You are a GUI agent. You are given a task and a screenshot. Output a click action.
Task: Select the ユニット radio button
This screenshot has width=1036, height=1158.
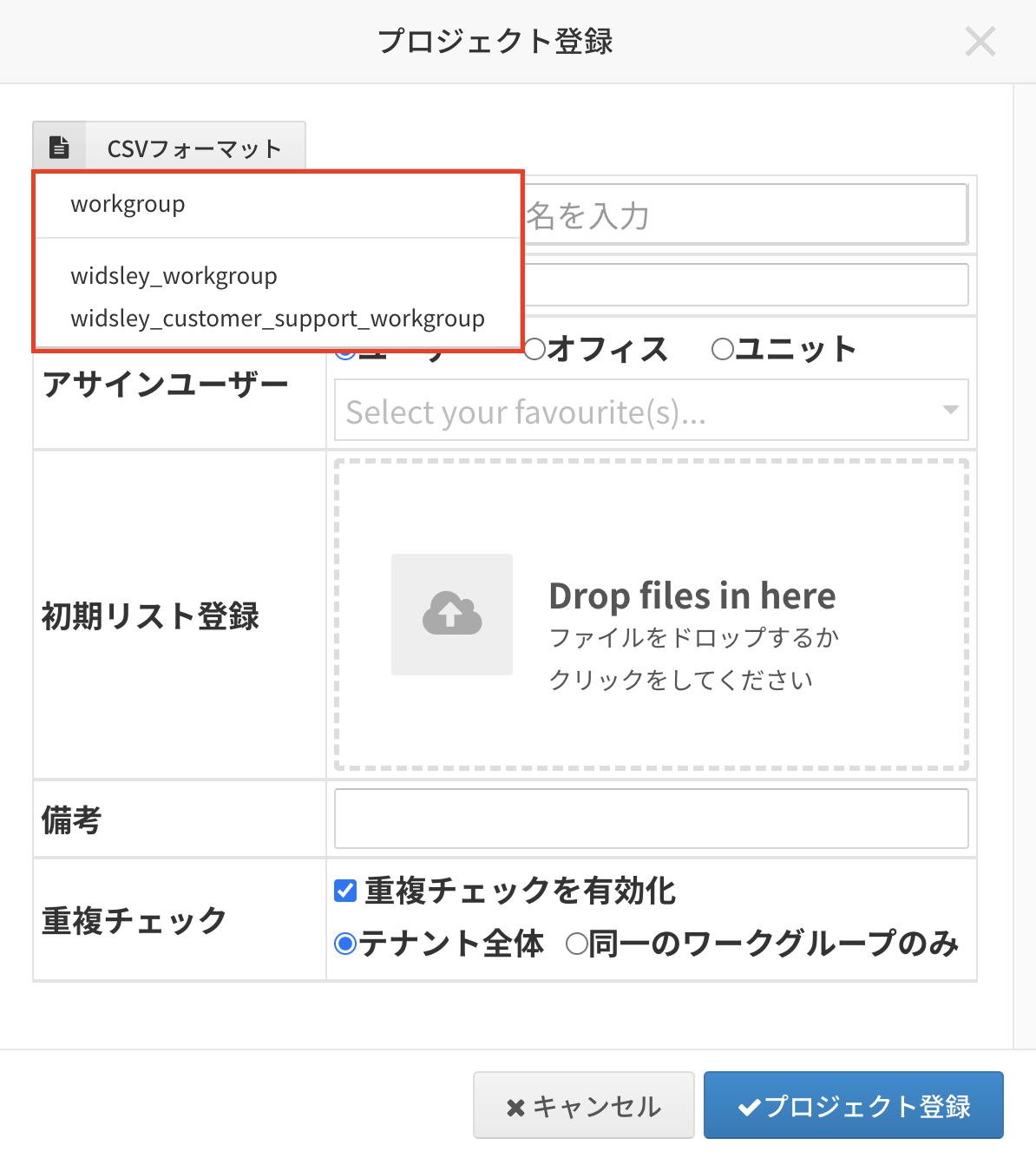pyautogui.click(x=722, y=349)
